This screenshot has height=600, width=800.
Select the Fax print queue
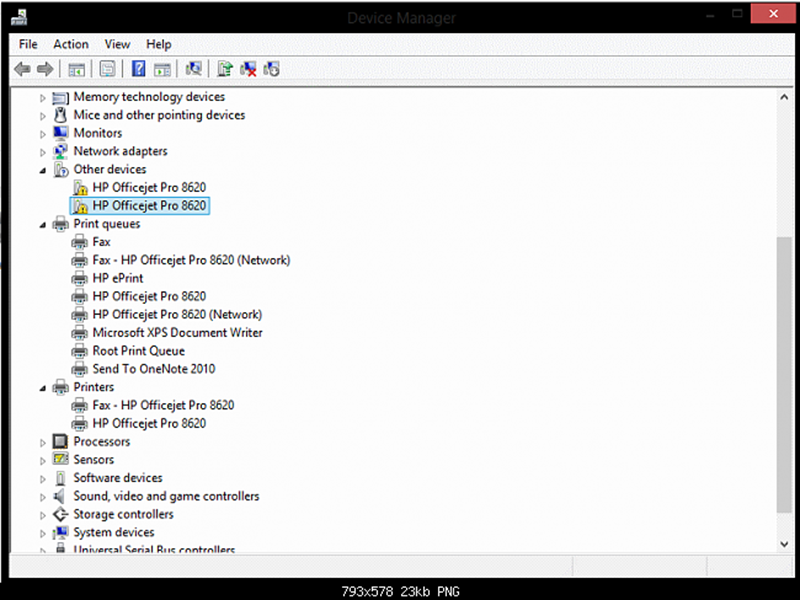(x=102, y=242)
